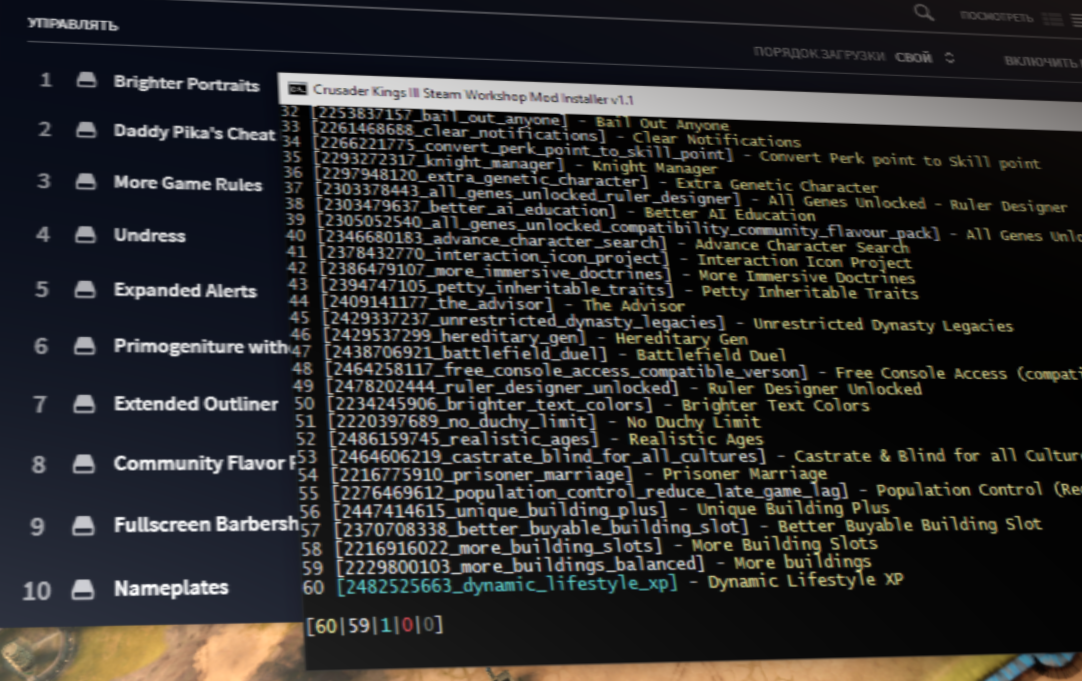Click the ПОСМОТРЕТЬ view label

tap(996, 17)
